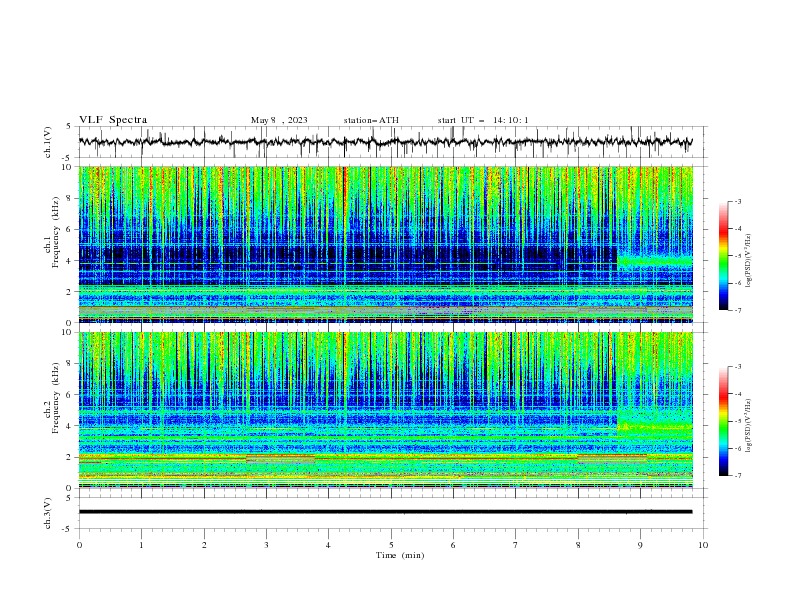
Task: Click the ch.1 voltage waveform trace
Action: (386, 142)
